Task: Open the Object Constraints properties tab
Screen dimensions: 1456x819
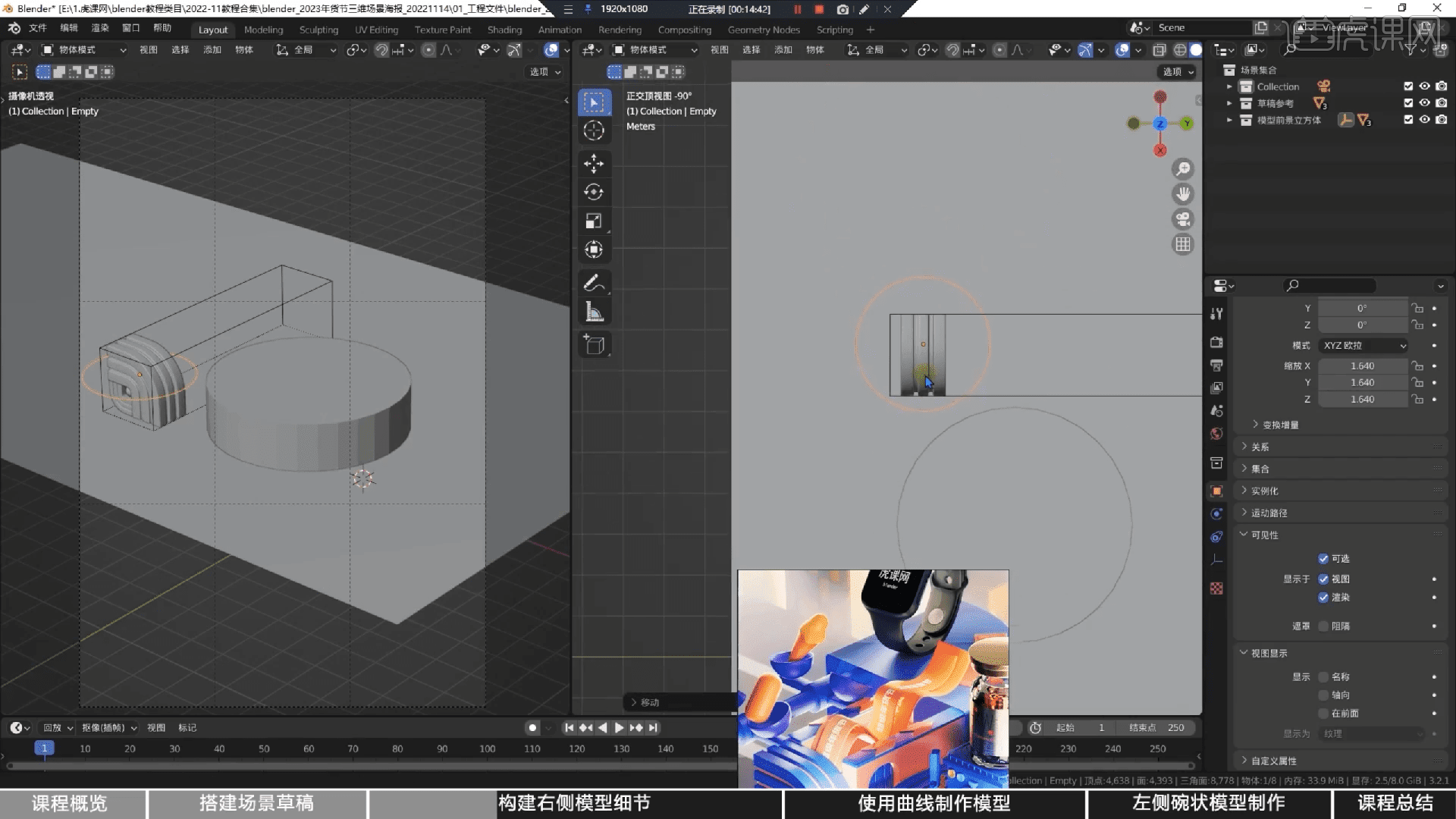Action: (x=1217, y=536)
